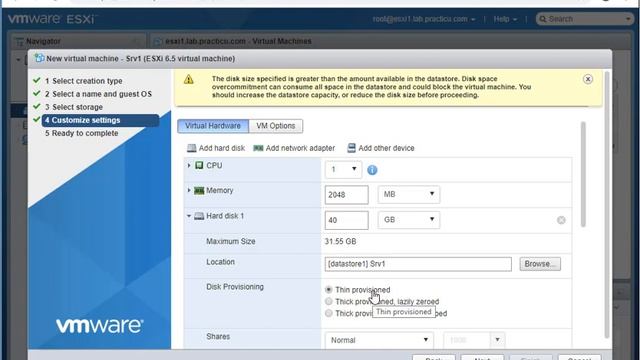
Task: Remove Hard disk 1 with X icon
Action: tap(561, 220)
